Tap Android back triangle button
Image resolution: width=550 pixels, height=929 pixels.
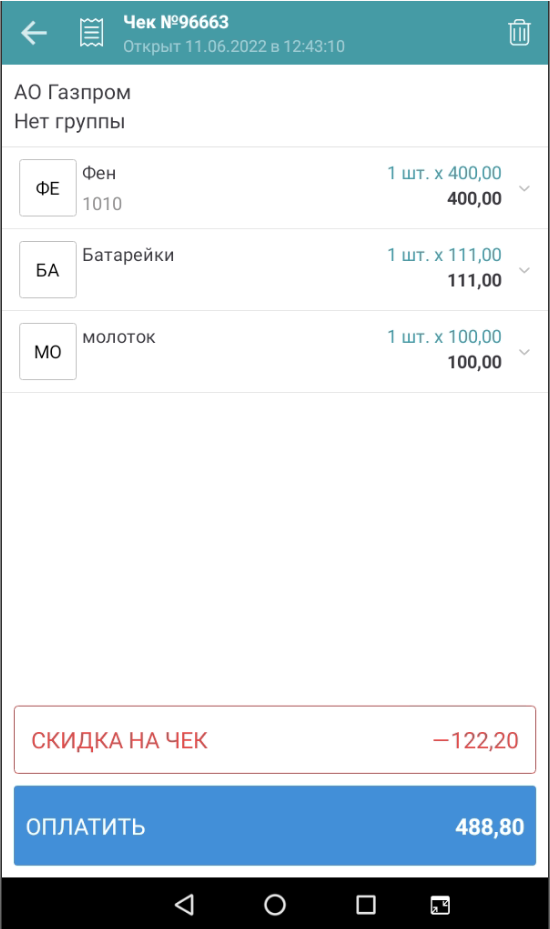pyautogui.click(x=184, y=904)
